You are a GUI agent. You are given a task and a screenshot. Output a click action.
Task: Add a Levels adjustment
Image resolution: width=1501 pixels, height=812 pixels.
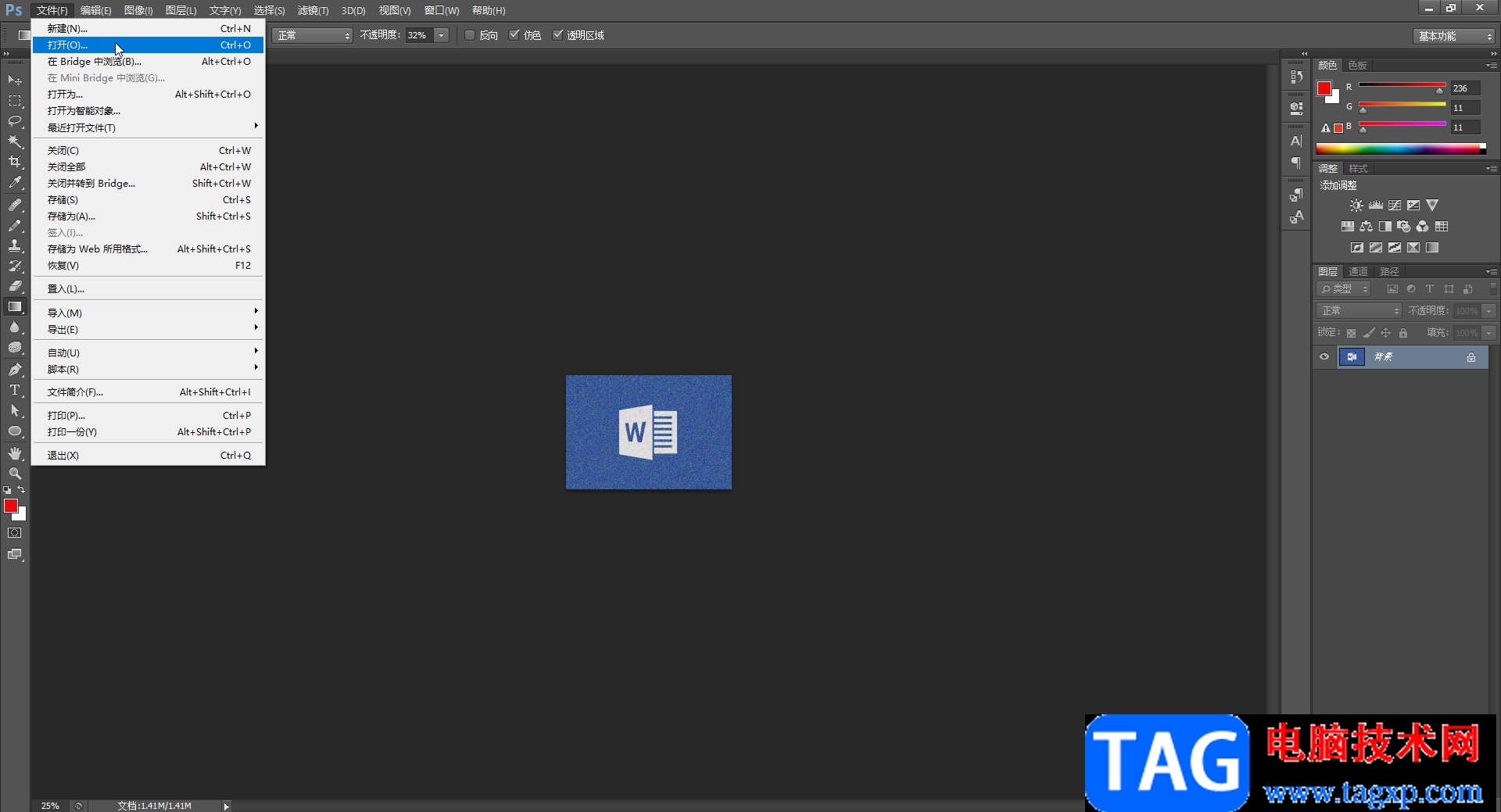pos(1376,206)
